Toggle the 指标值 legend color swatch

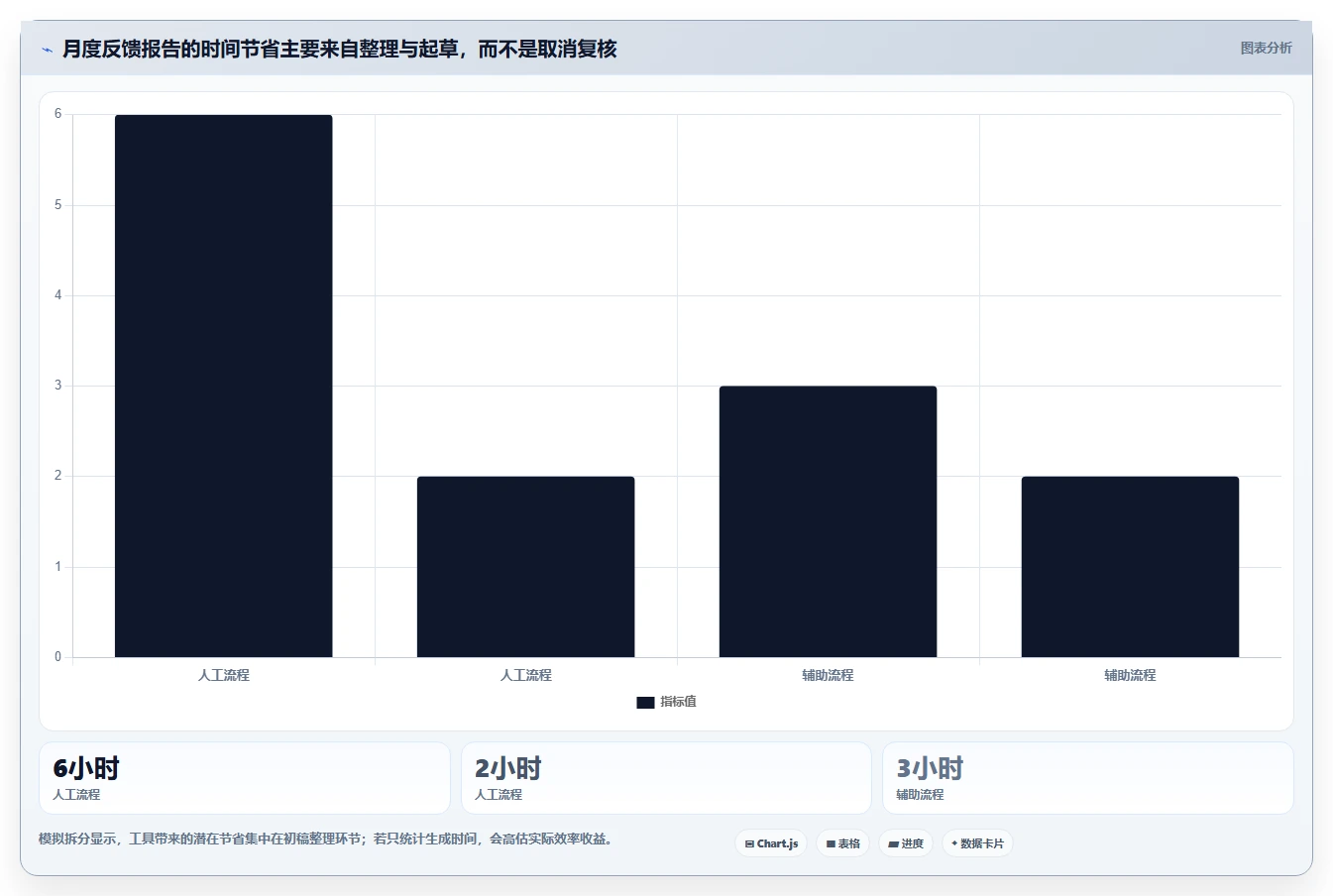pyautogui.click(x=645, y=702)
